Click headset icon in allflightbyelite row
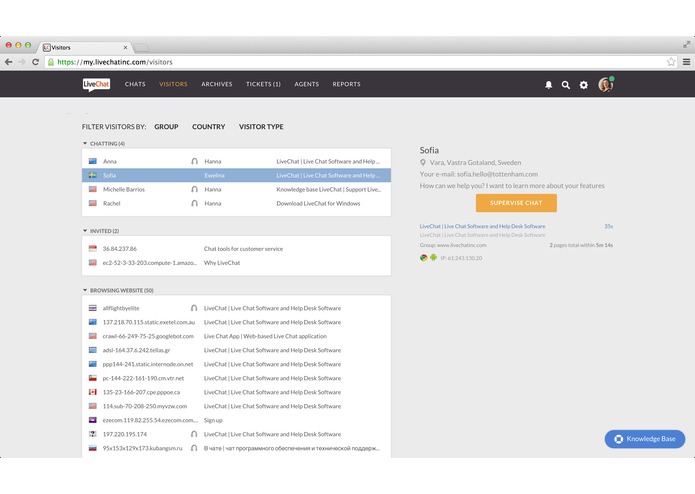This screenshot has height=494, width=695. pos(194,308)
